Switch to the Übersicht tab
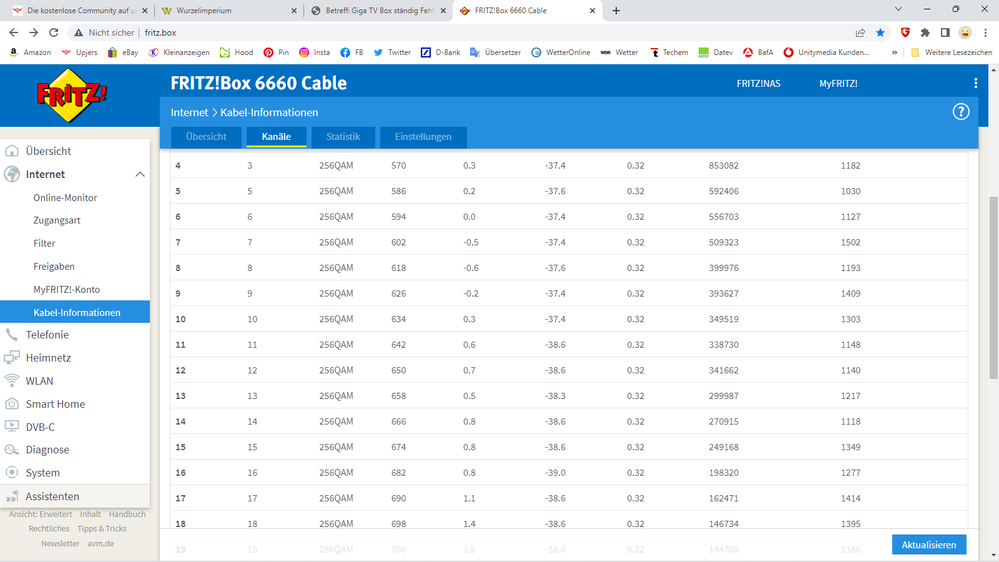This screenshot has height=562, width=999. click(206, 136)
